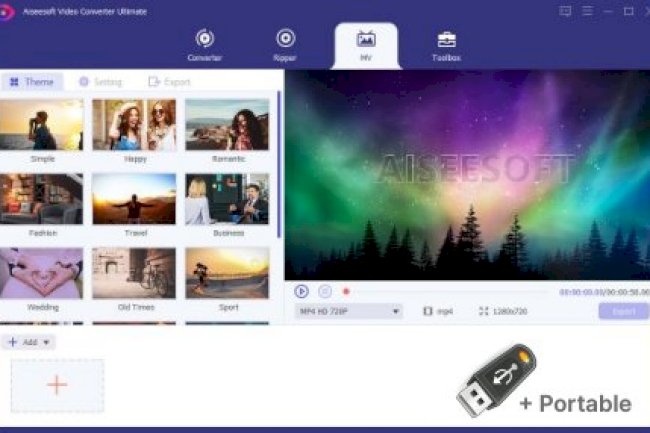Choose the Wedding theme thumbnail
This screenshot has width=650, height=433.
(41, 273)
